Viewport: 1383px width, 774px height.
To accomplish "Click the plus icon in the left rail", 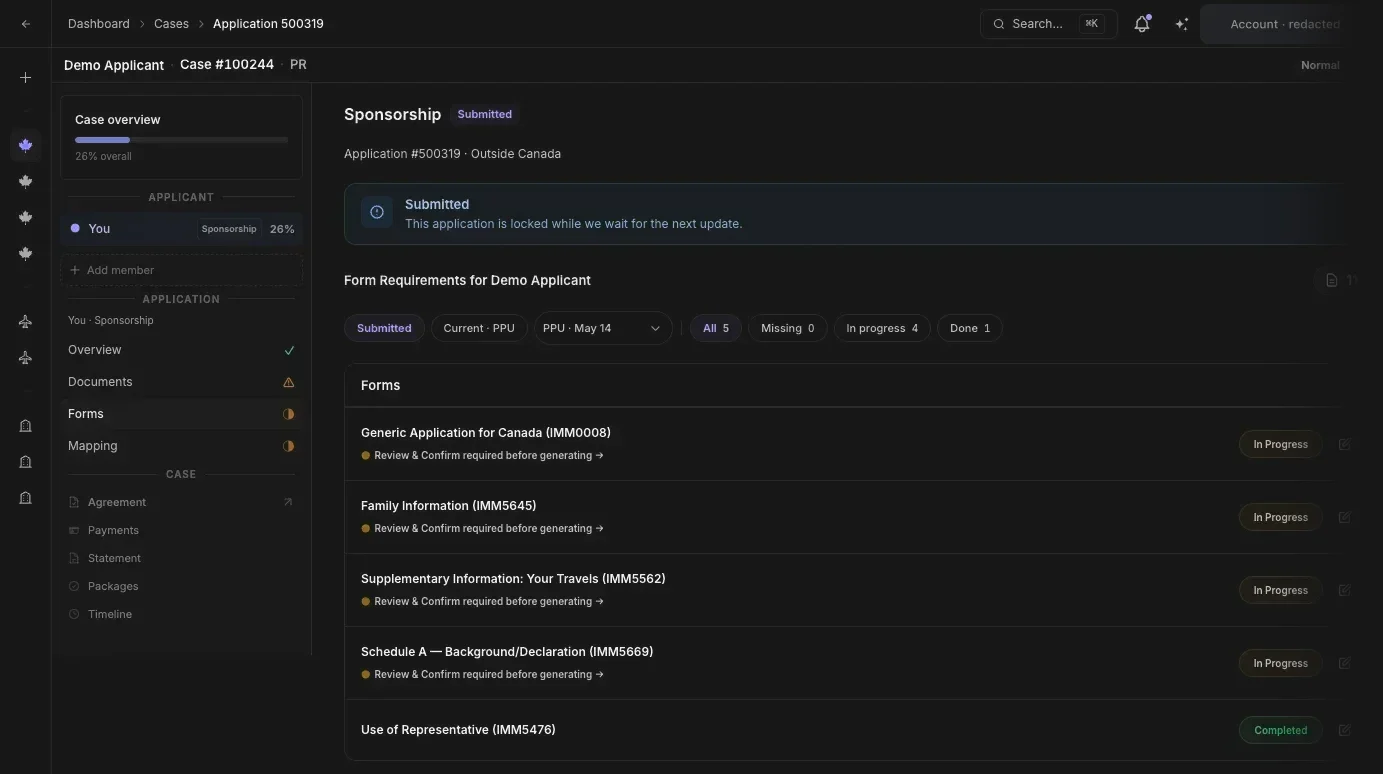I will pos(26,78).
